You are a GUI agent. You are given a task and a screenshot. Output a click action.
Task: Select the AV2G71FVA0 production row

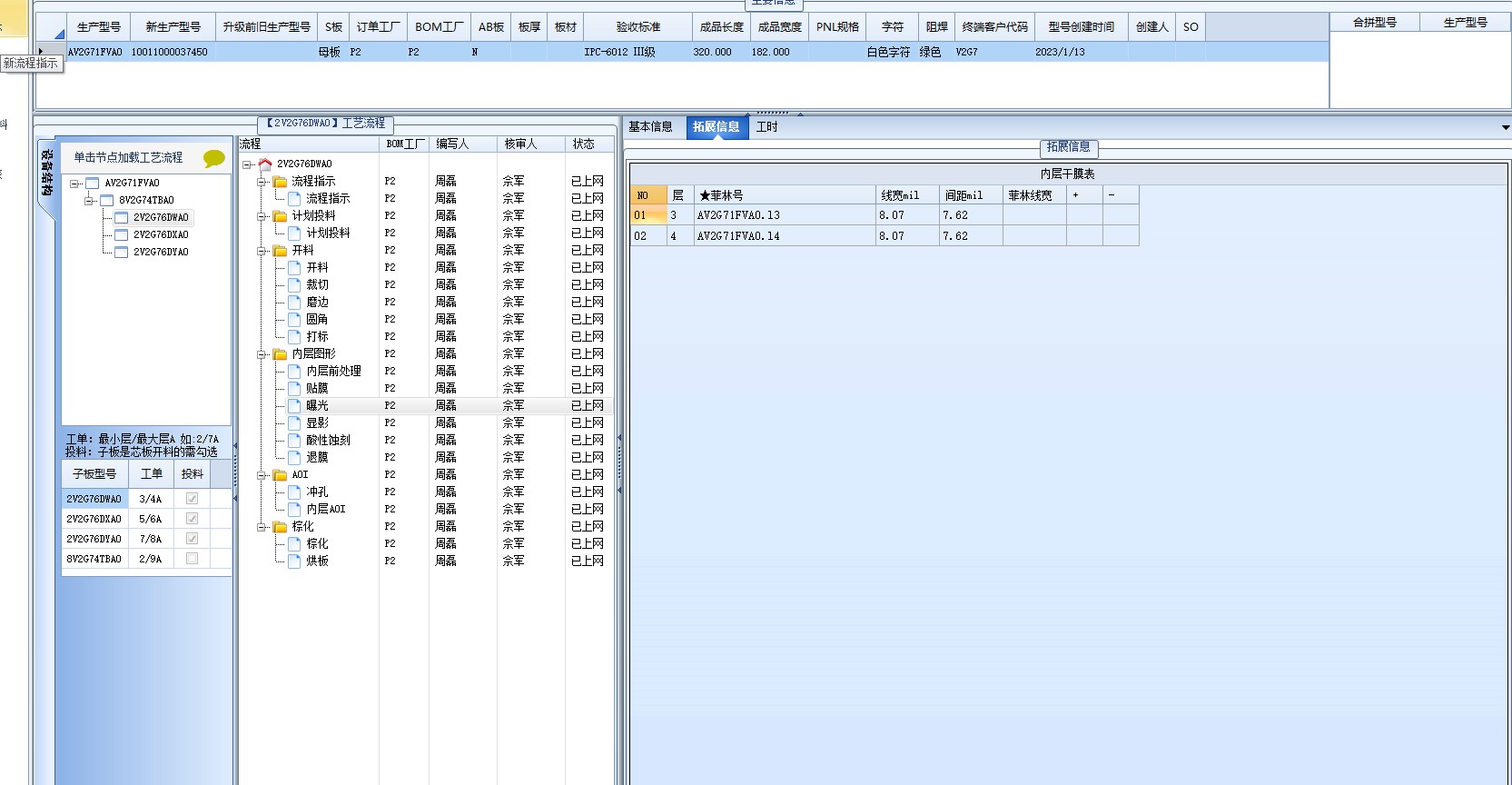681,53
